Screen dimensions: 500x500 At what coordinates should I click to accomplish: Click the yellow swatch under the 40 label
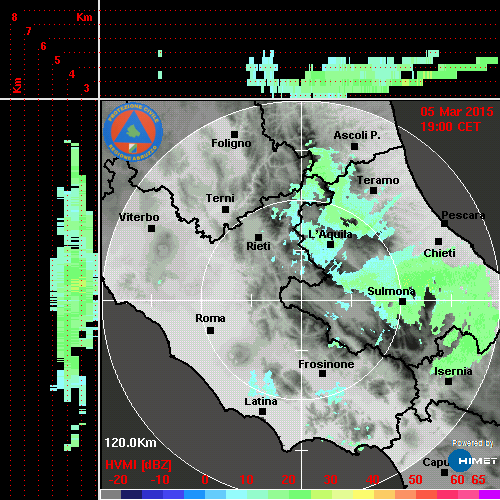pos(363,495)
